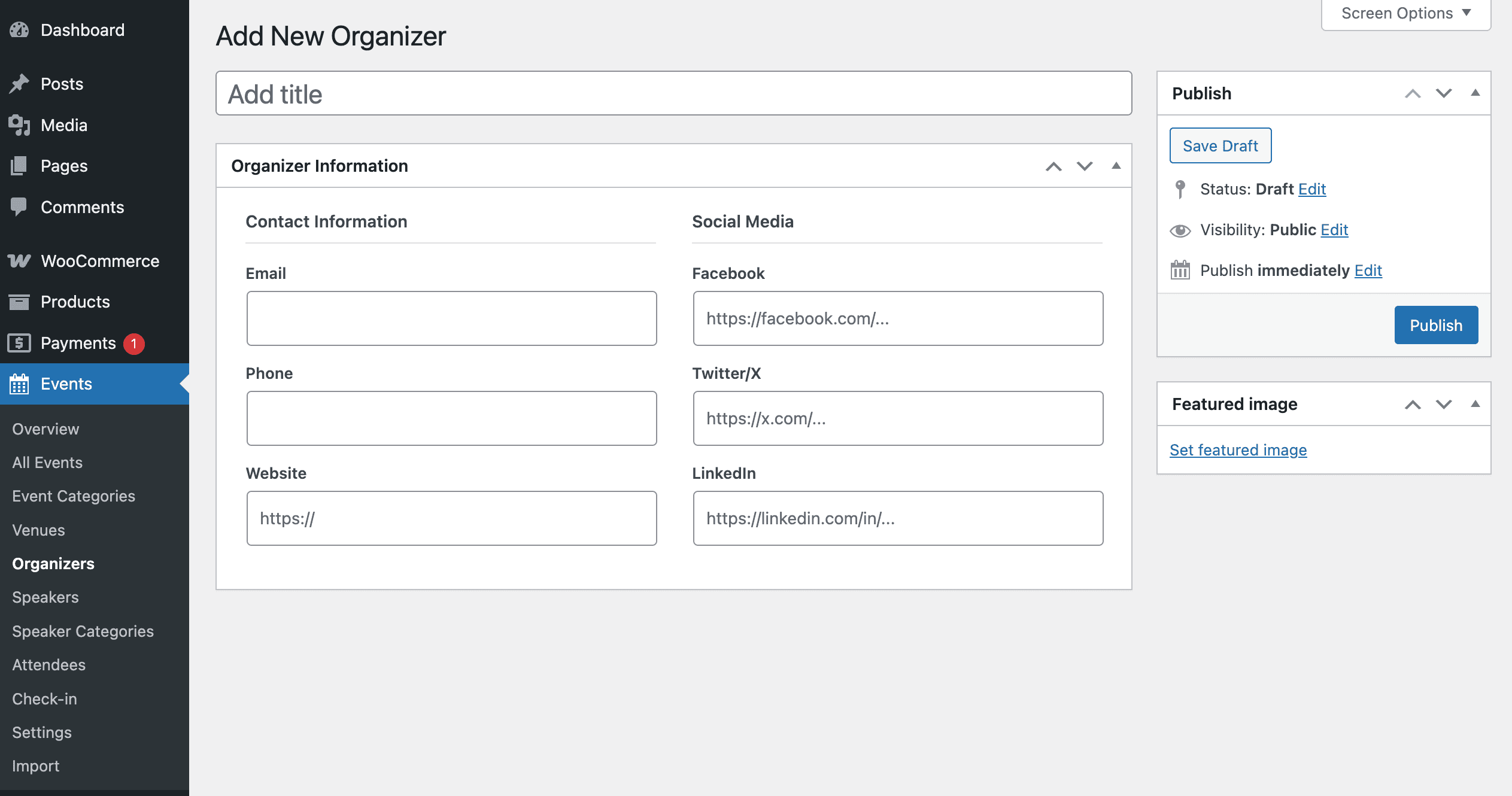
Task: Click the Media library icon
Action: tap(19, 125)
